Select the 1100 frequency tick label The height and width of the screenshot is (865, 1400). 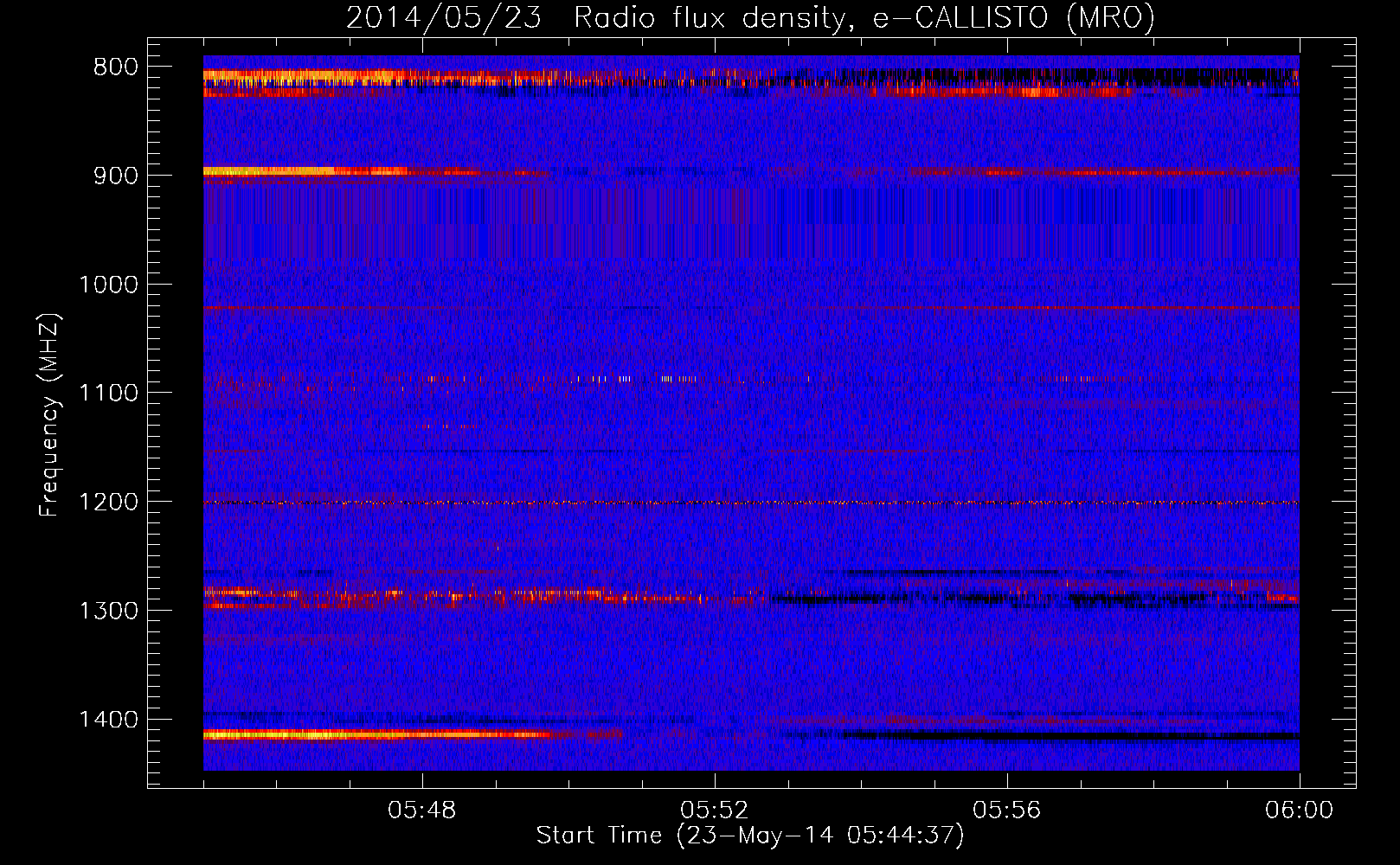[x=109, y=394]
